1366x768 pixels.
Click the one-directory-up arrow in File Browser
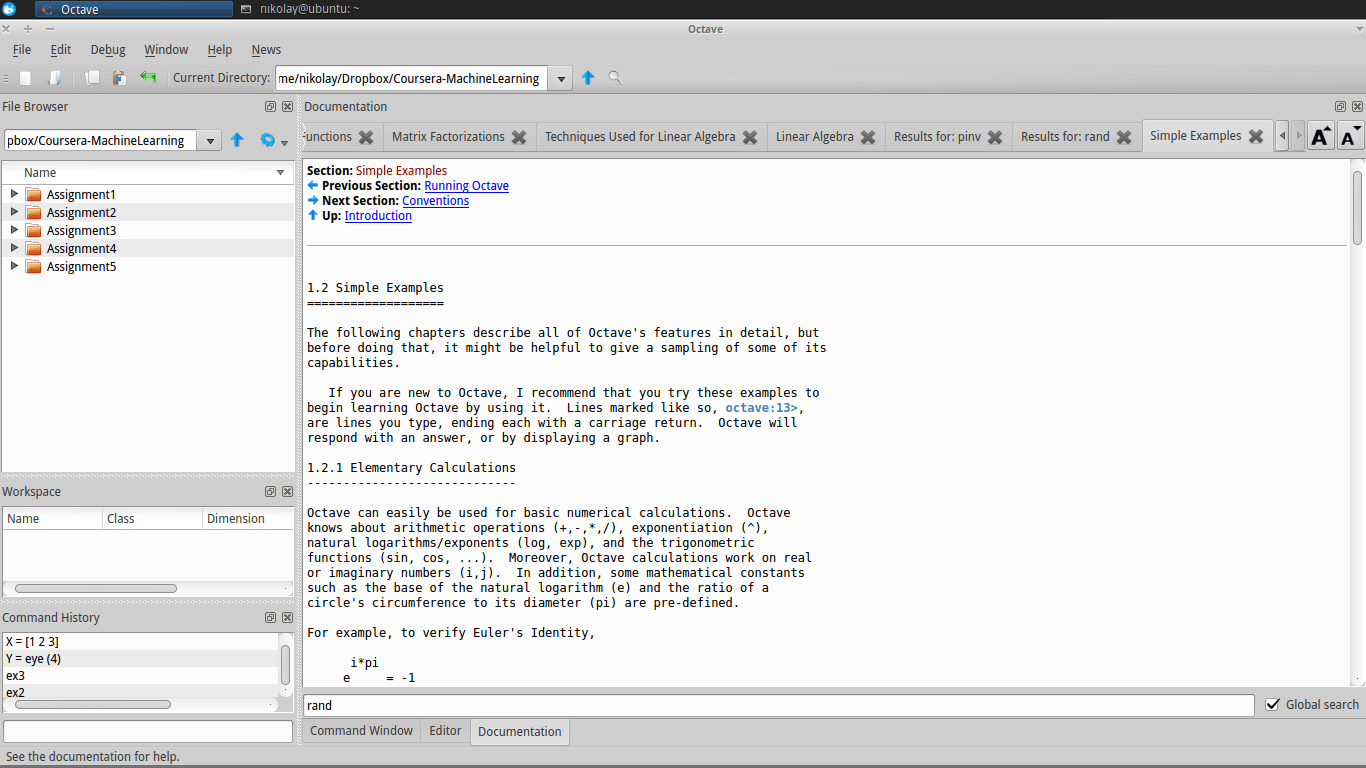pyautogui.click(x=237, y=140)
